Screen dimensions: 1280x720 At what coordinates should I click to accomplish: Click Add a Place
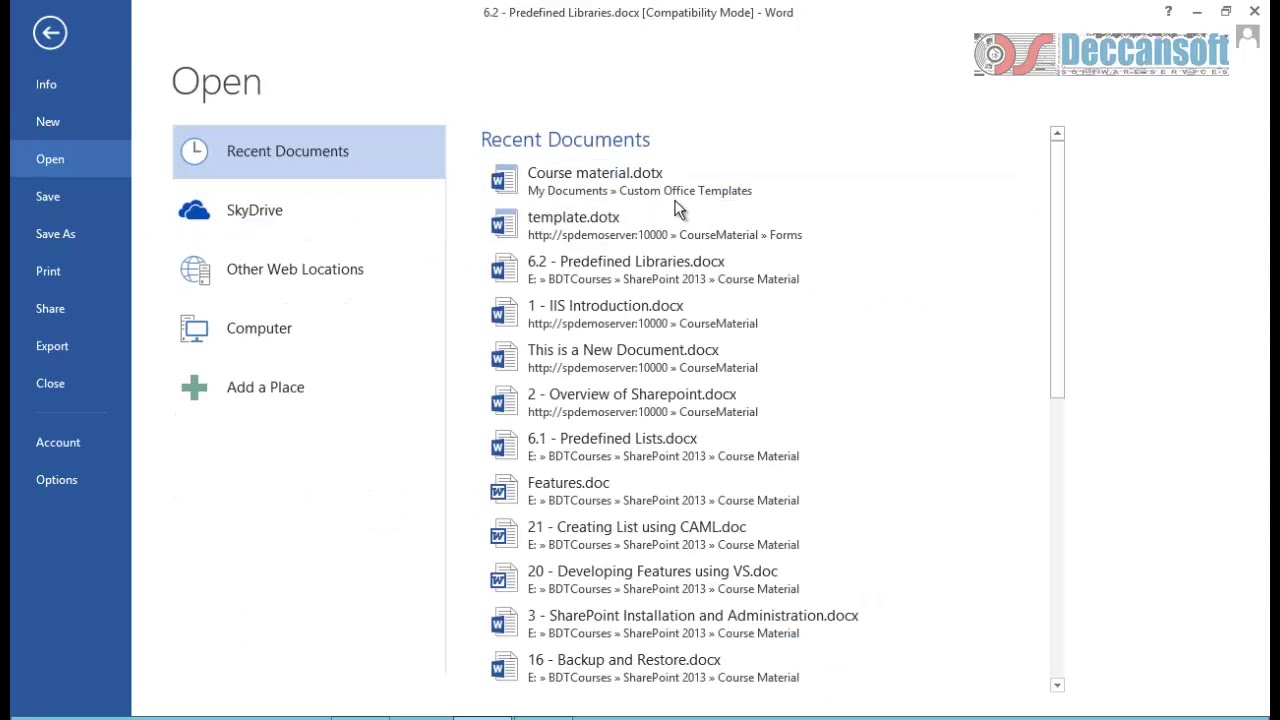(309, 387)
